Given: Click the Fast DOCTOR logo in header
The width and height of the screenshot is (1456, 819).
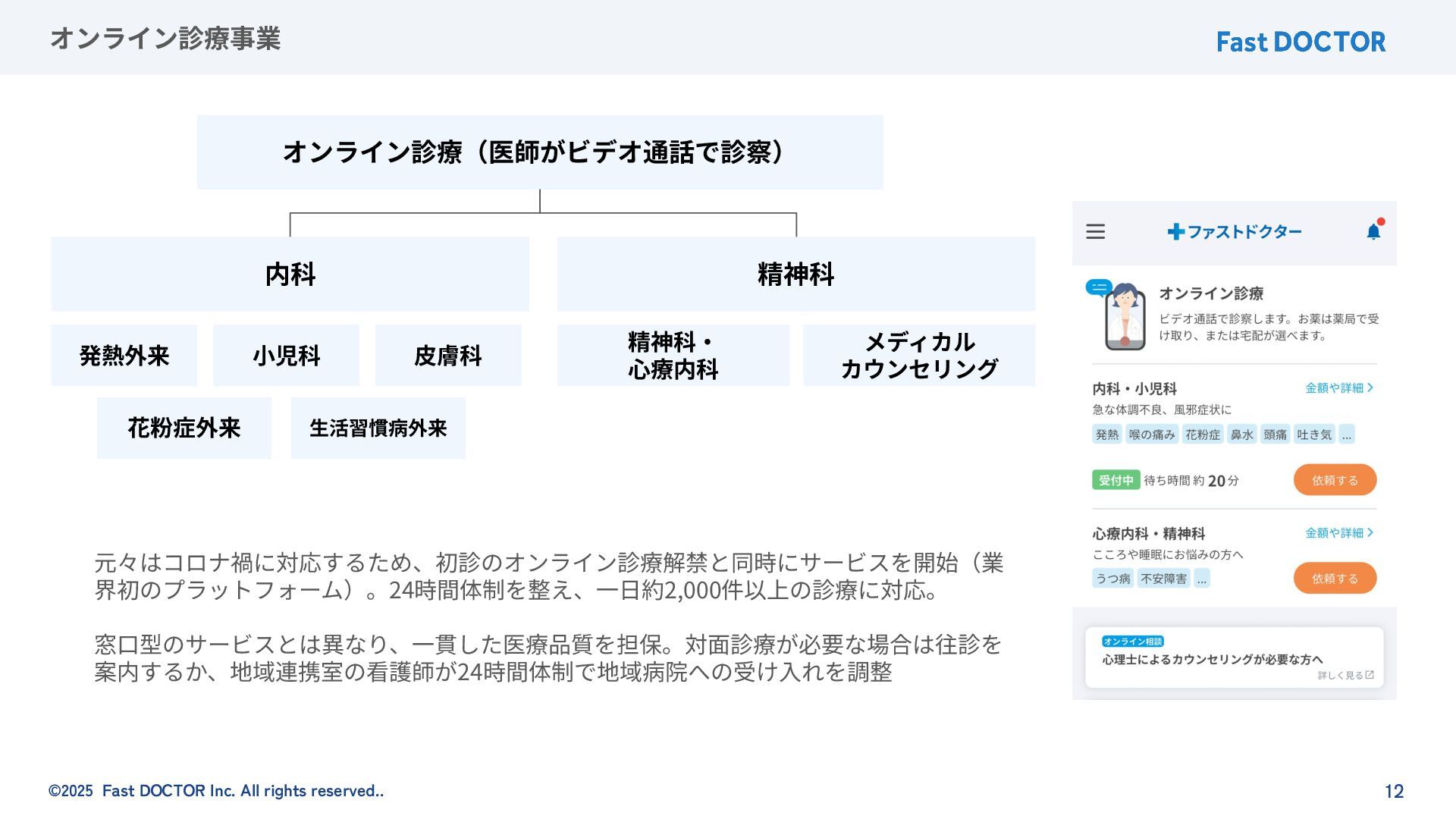Looking at the screenshot, I should tap(1301, 42).
